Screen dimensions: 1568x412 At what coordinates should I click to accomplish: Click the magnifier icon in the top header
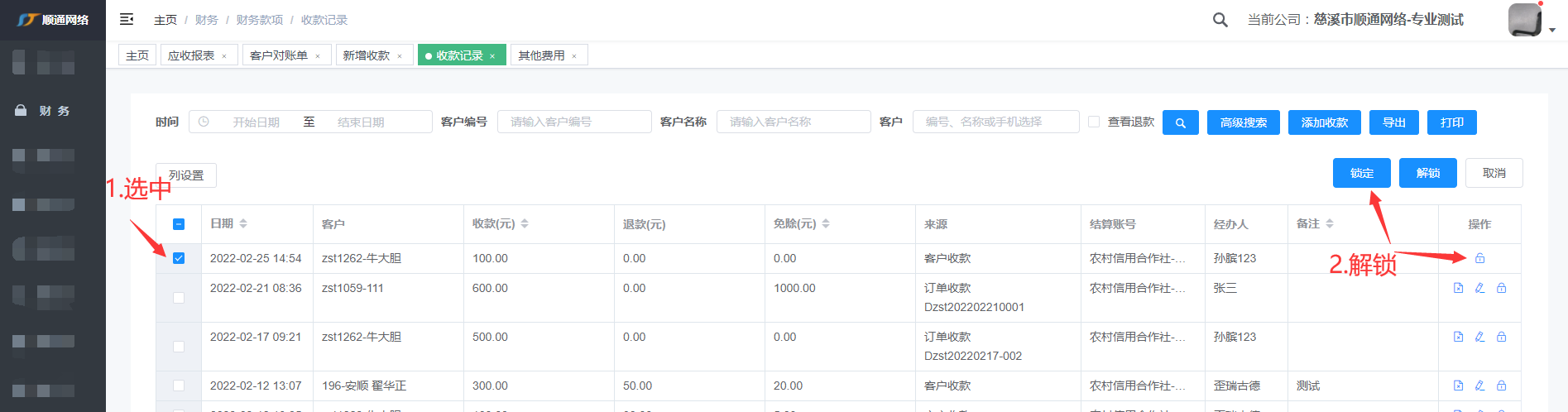click(x=1220, y=19)
